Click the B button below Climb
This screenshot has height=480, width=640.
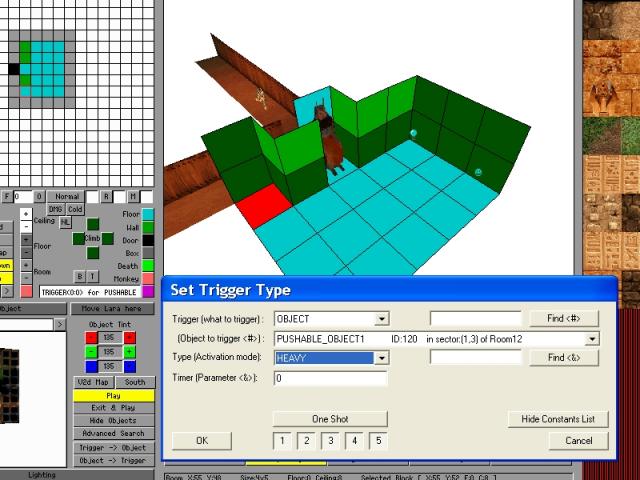coord(80,276)
